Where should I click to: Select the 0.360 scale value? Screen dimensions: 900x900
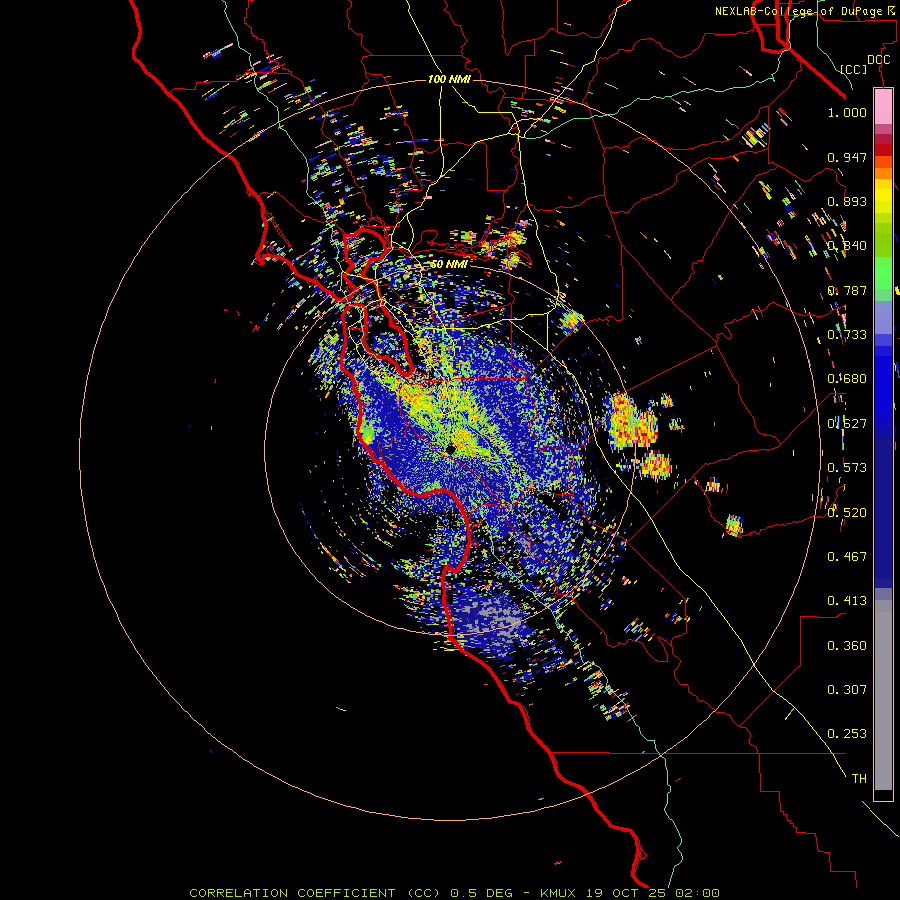point(847,646)
